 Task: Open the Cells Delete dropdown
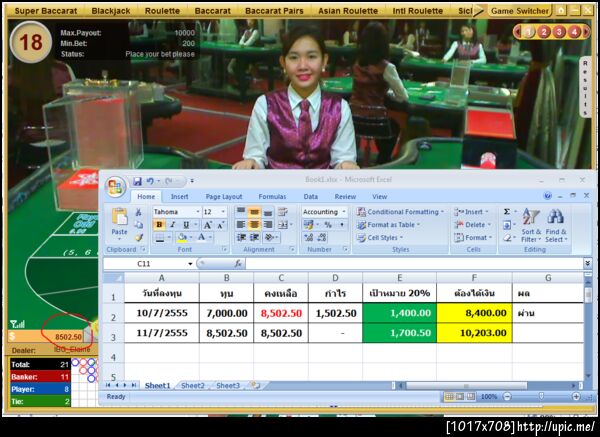click(x=472, y=225)
